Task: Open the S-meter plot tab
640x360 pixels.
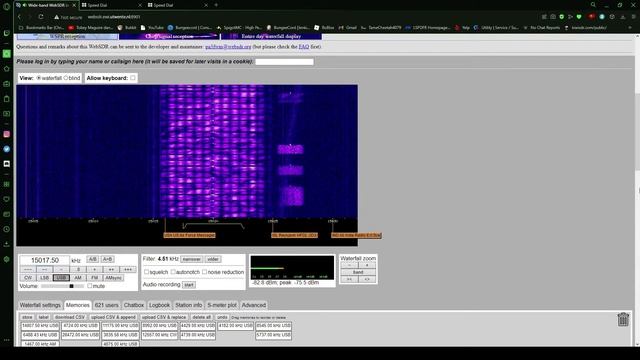Action: click(222, 305)
